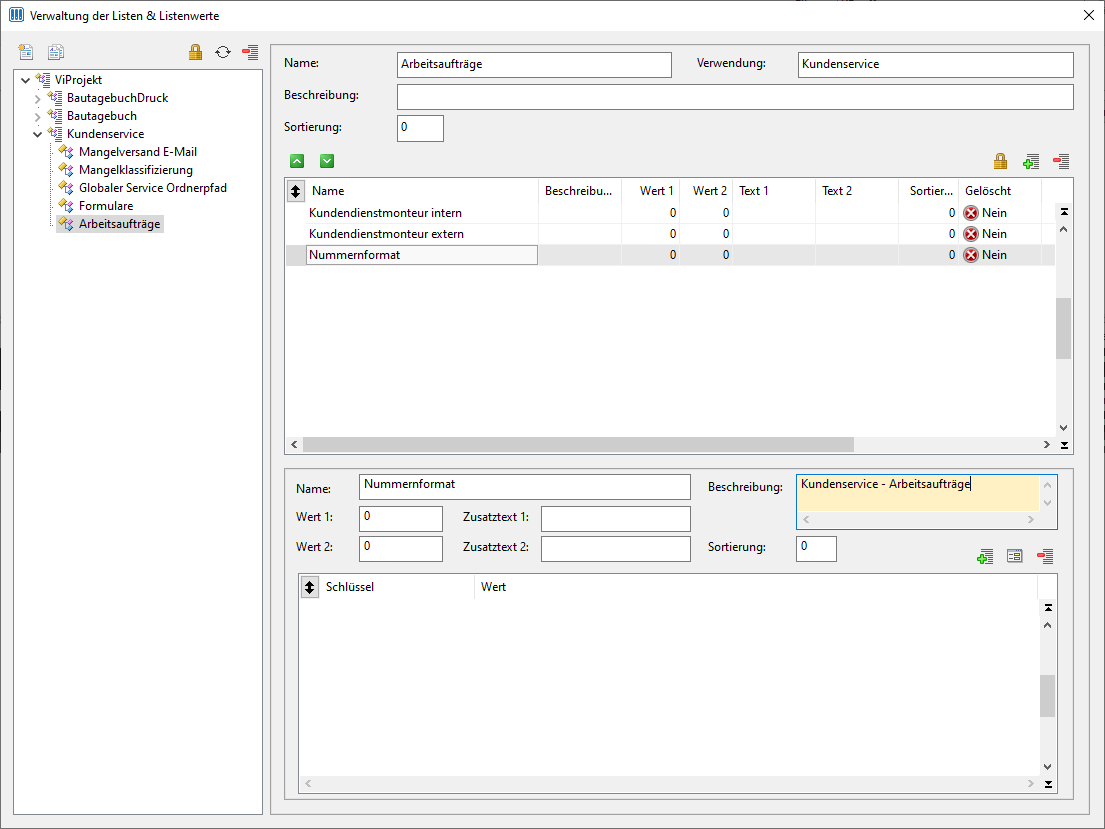Select the Formulare list
The width and height of the screenshot is (1105, 829).
click(x=106, y=206)
